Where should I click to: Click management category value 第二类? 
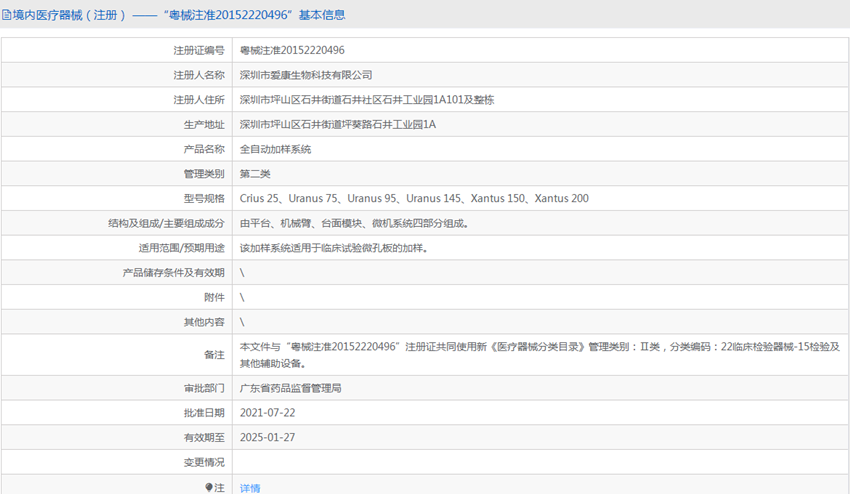[x=257, y=174]
